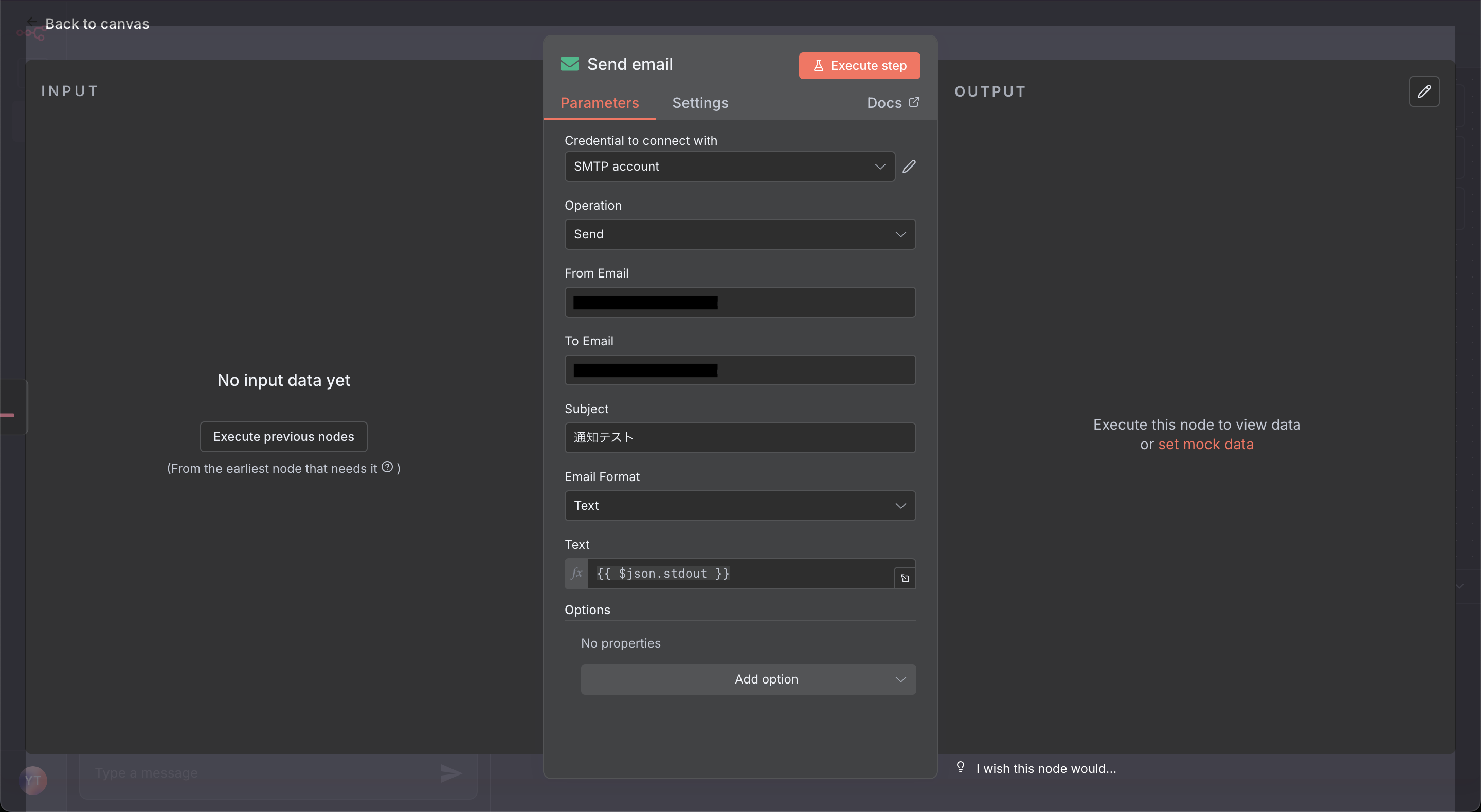
Task: Expand the Add option dropdown
Action: pyautogui.click(x=748, y=679)
